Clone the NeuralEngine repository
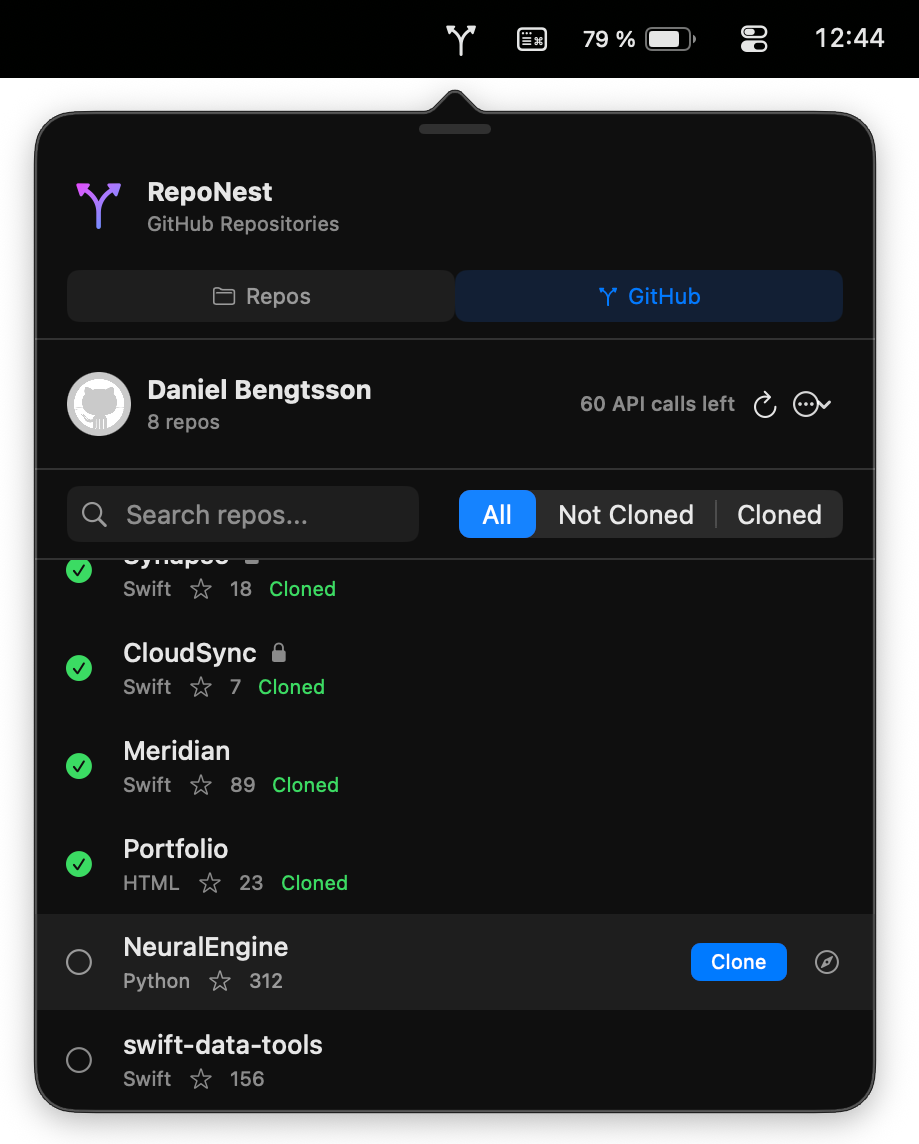The height and width of the screenshot is (1144, 919). click(x=738, y=962)
